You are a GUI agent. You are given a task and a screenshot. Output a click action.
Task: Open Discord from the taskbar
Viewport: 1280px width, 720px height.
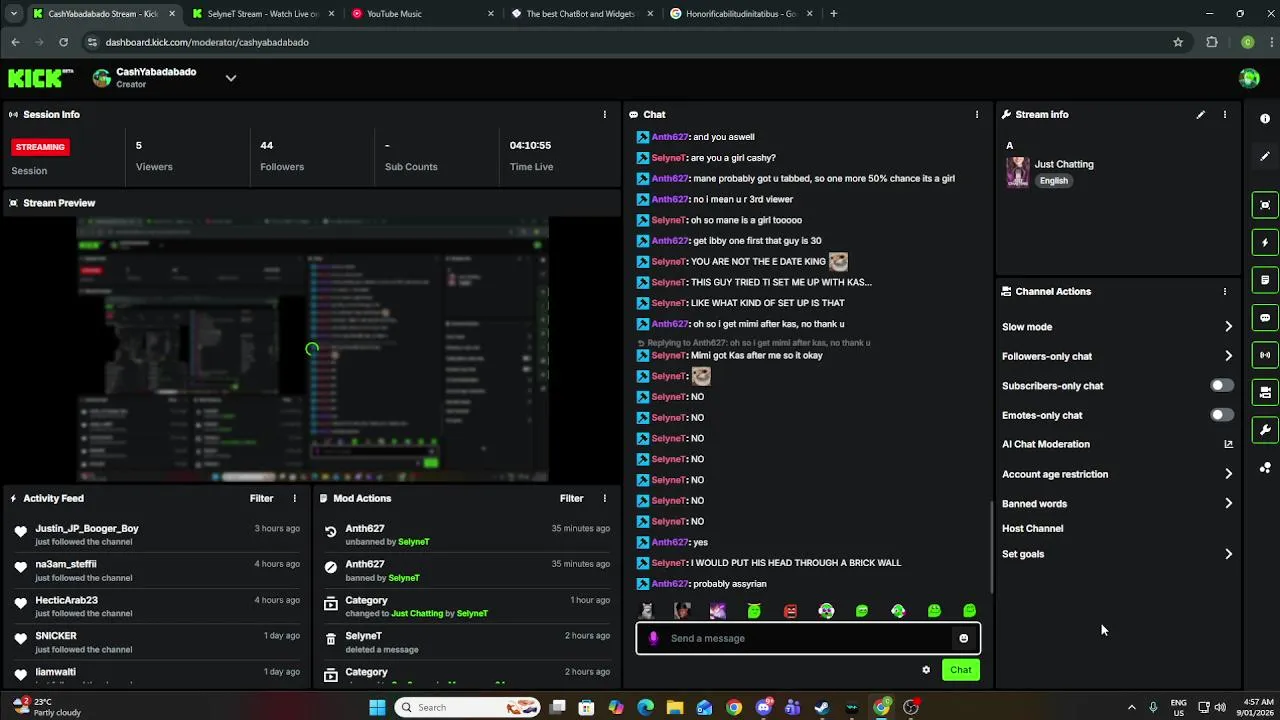pyautogui.click(x=764, y=707)
